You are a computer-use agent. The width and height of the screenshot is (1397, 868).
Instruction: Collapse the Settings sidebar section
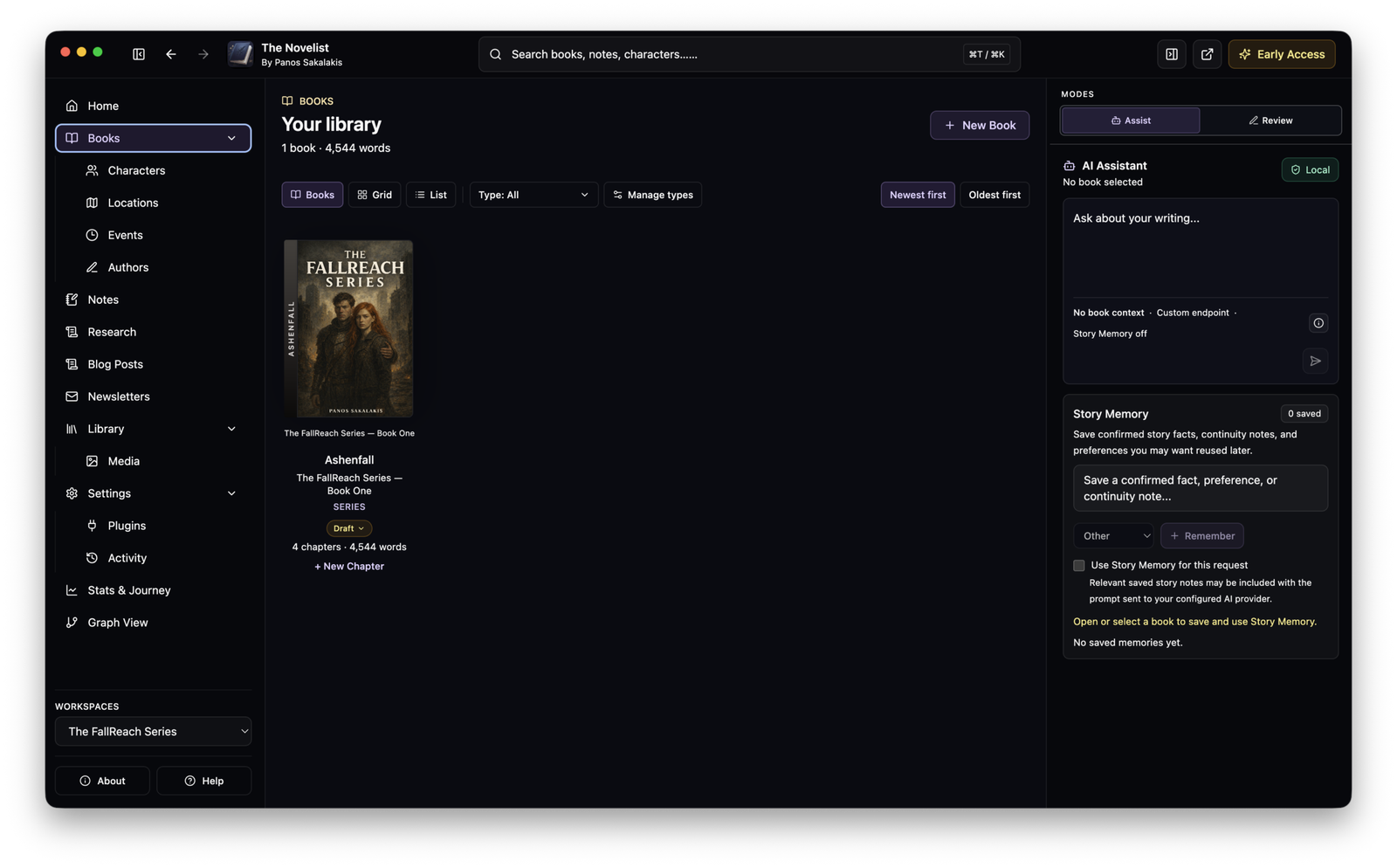pos(231,493)
